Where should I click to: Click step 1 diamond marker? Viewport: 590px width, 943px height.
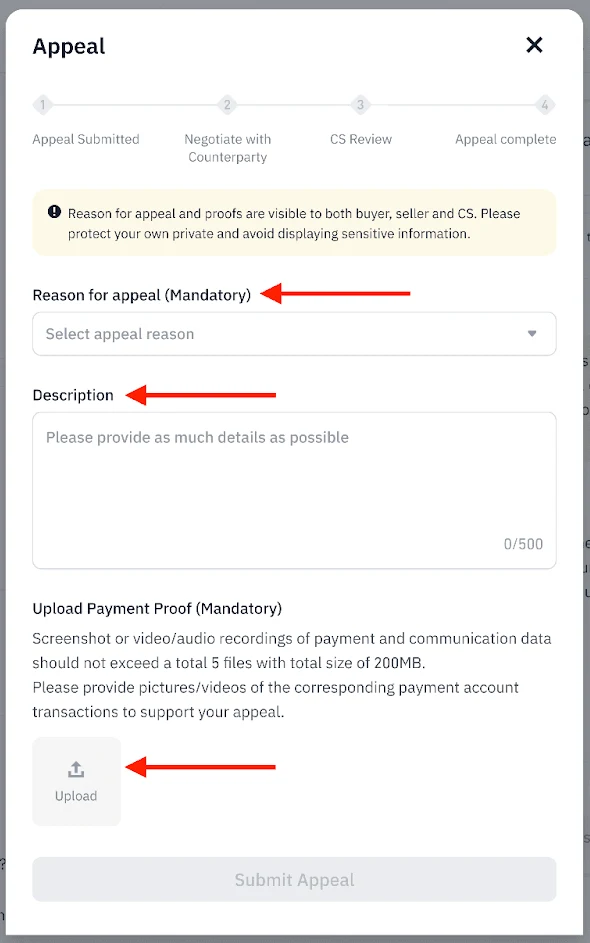tap(43, 105)
